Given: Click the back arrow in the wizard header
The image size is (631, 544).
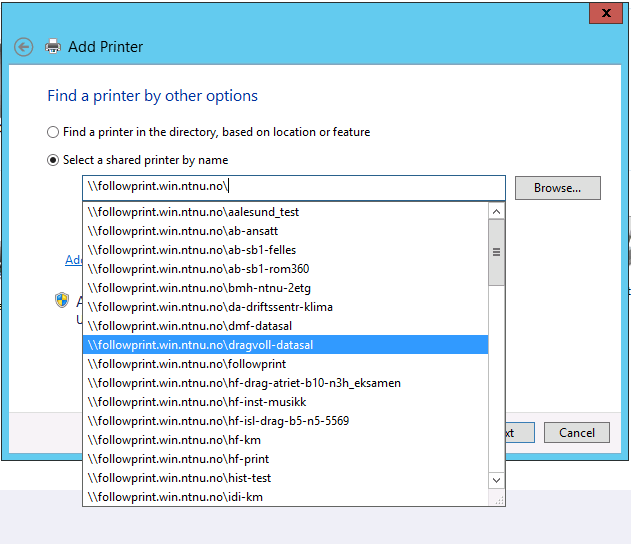Looking at the screenshot, I should (x=23, y=47).
